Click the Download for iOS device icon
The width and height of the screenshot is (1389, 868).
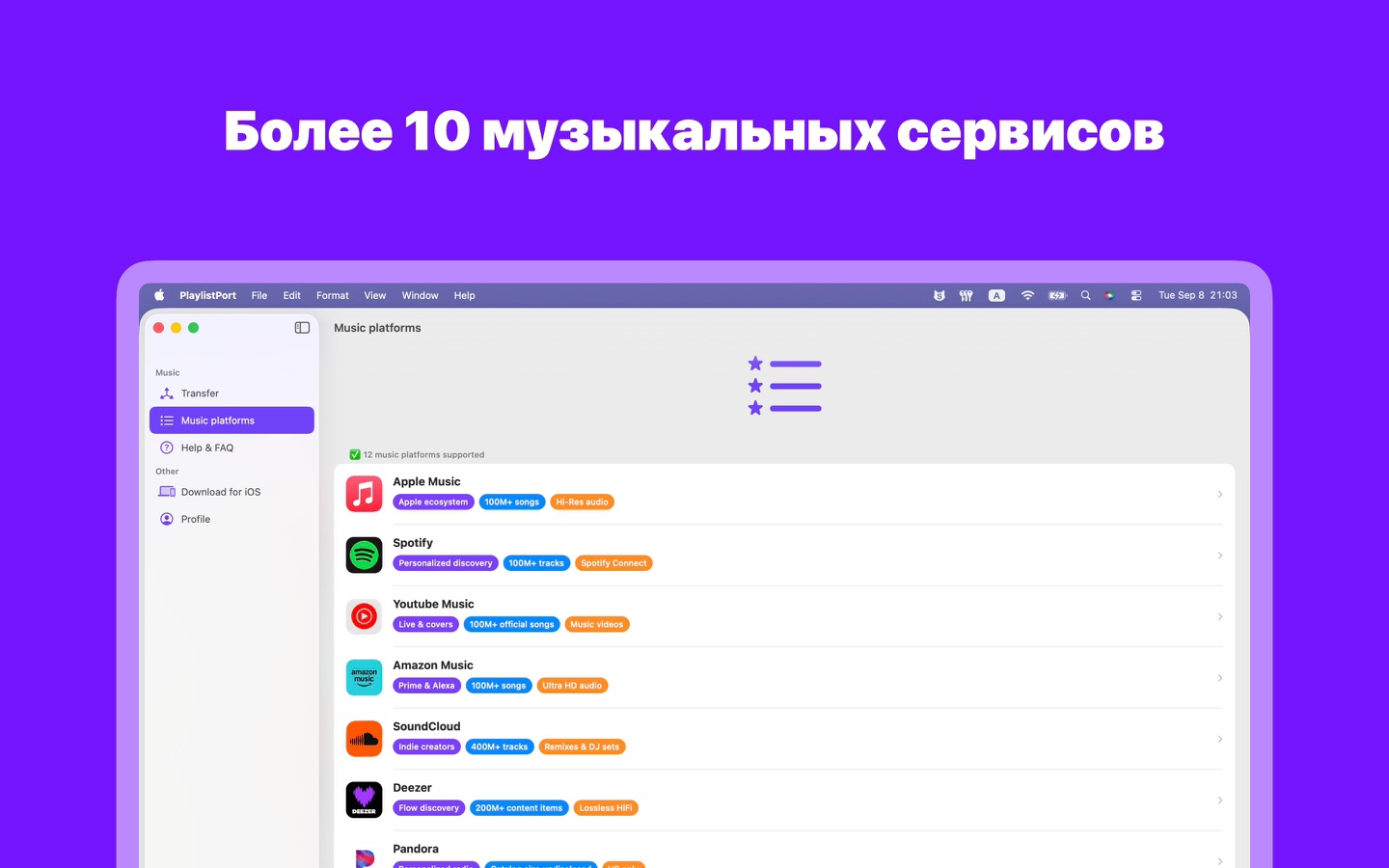[x=167, y=492]
